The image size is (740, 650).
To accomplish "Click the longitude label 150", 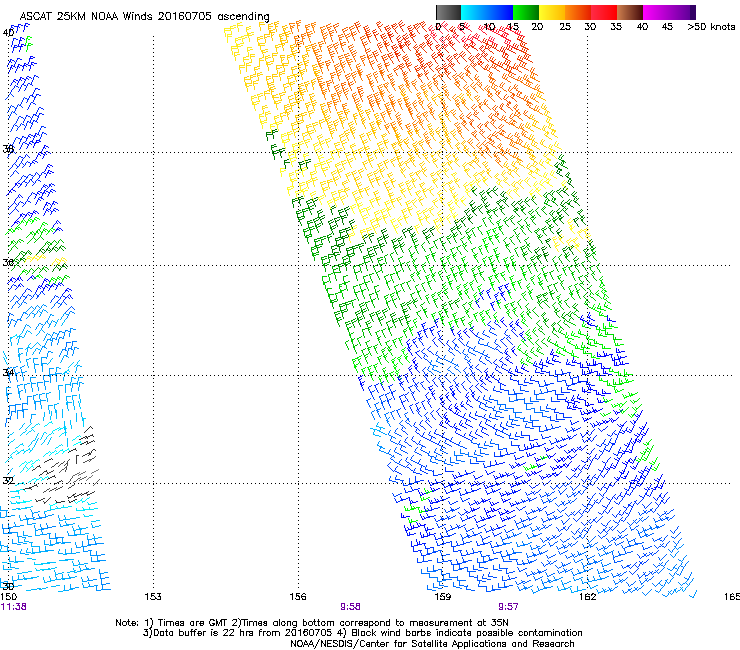I will point(8,597).
